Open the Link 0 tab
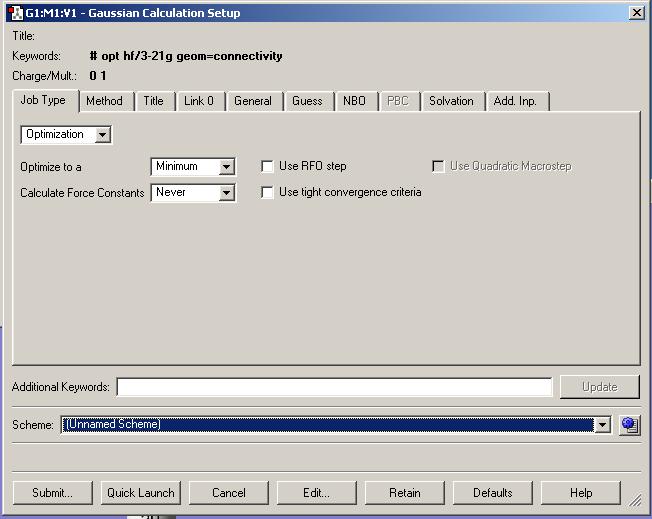The image size is (652, 519). click(199, 101)
